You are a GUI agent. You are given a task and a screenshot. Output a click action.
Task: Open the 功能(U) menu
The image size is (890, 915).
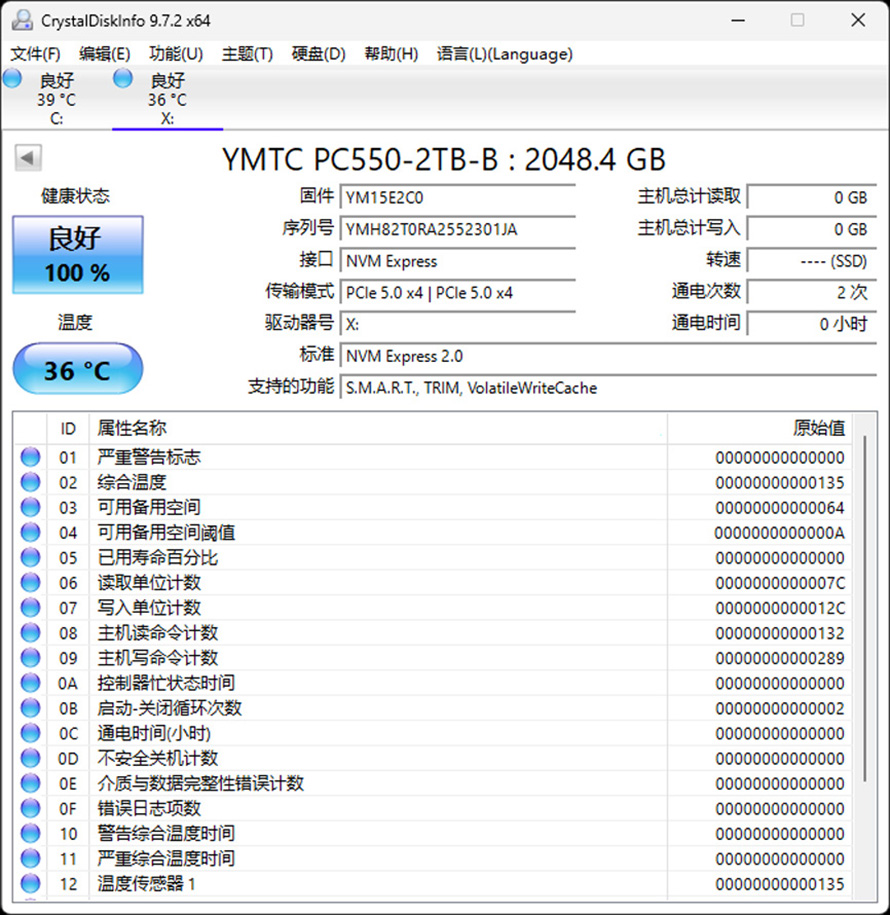[175, 54]
